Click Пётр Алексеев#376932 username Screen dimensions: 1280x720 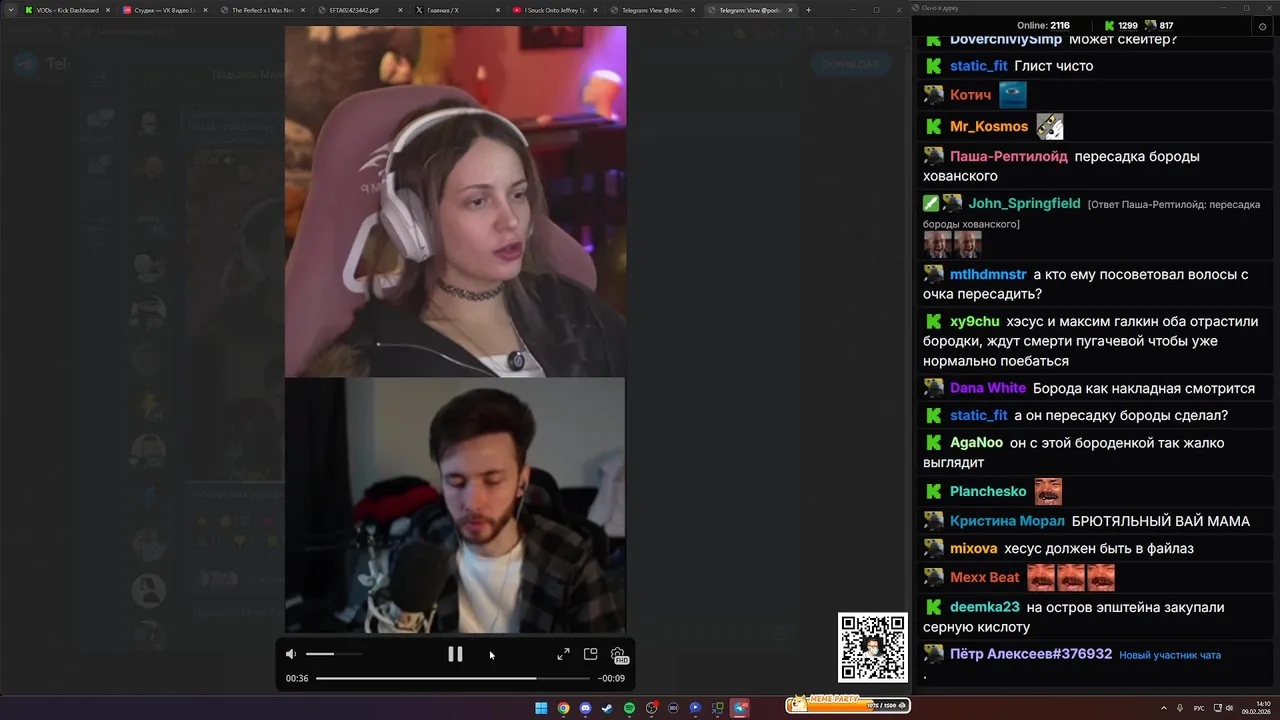[x=1031, y=654]
